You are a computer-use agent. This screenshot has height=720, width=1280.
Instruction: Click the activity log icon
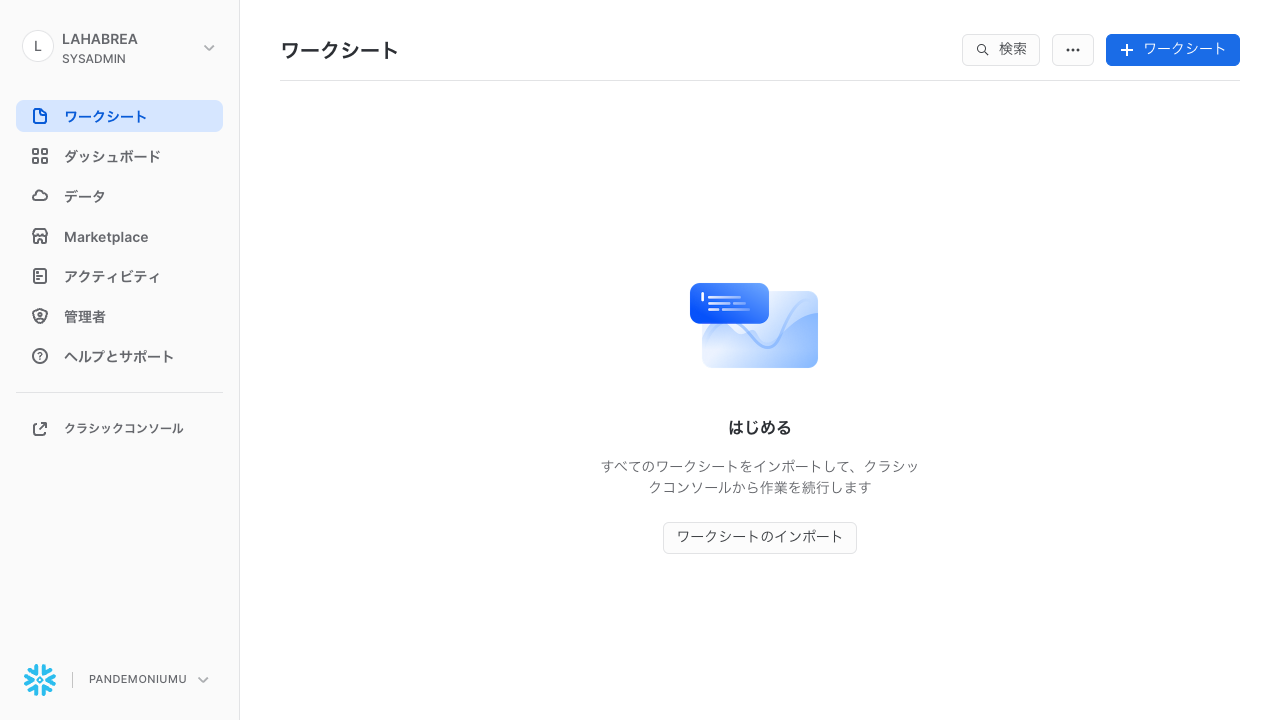click(x=40, y=276)
